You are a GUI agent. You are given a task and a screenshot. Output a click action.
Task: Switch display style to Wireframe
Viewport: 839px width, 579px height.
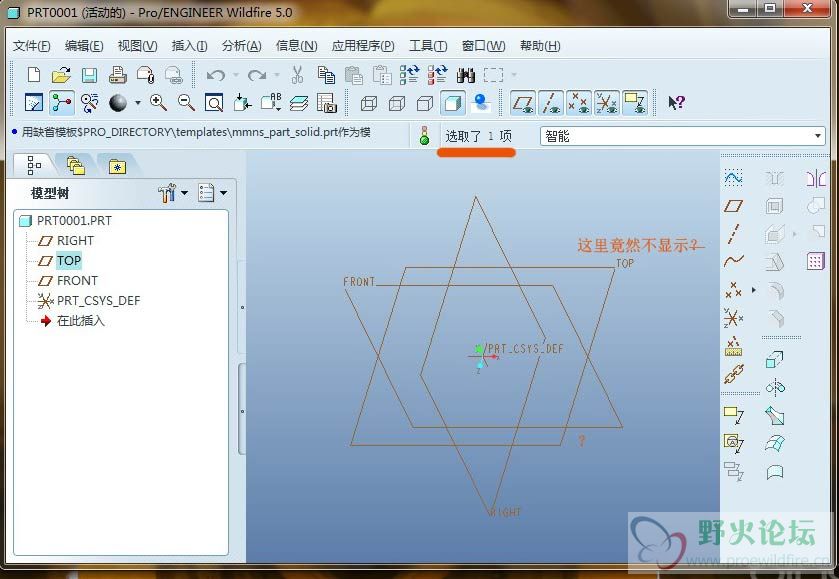tap(369, 103)
